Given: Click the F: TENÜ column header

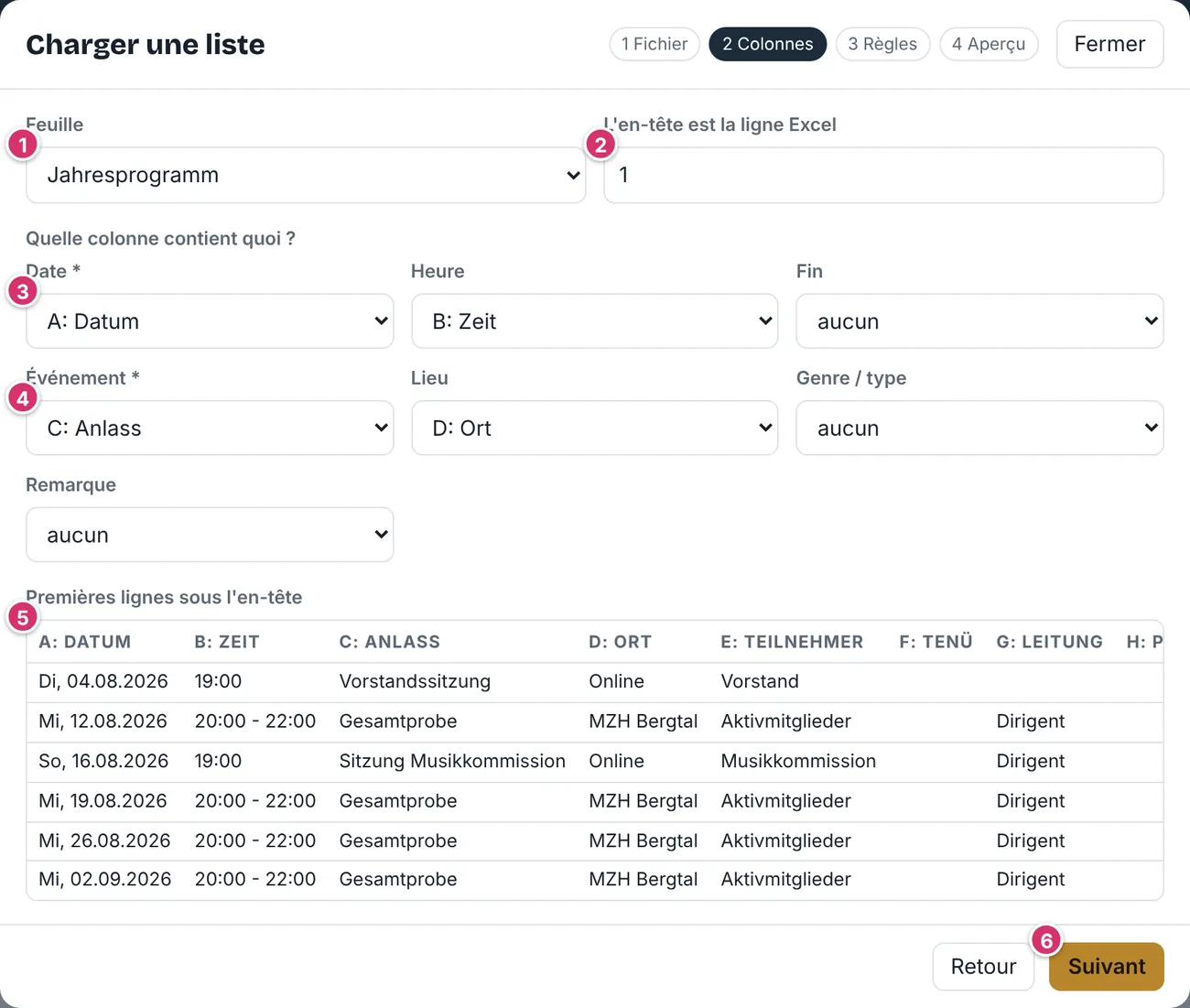Looking at the screenshot, I should click(936, 642).
